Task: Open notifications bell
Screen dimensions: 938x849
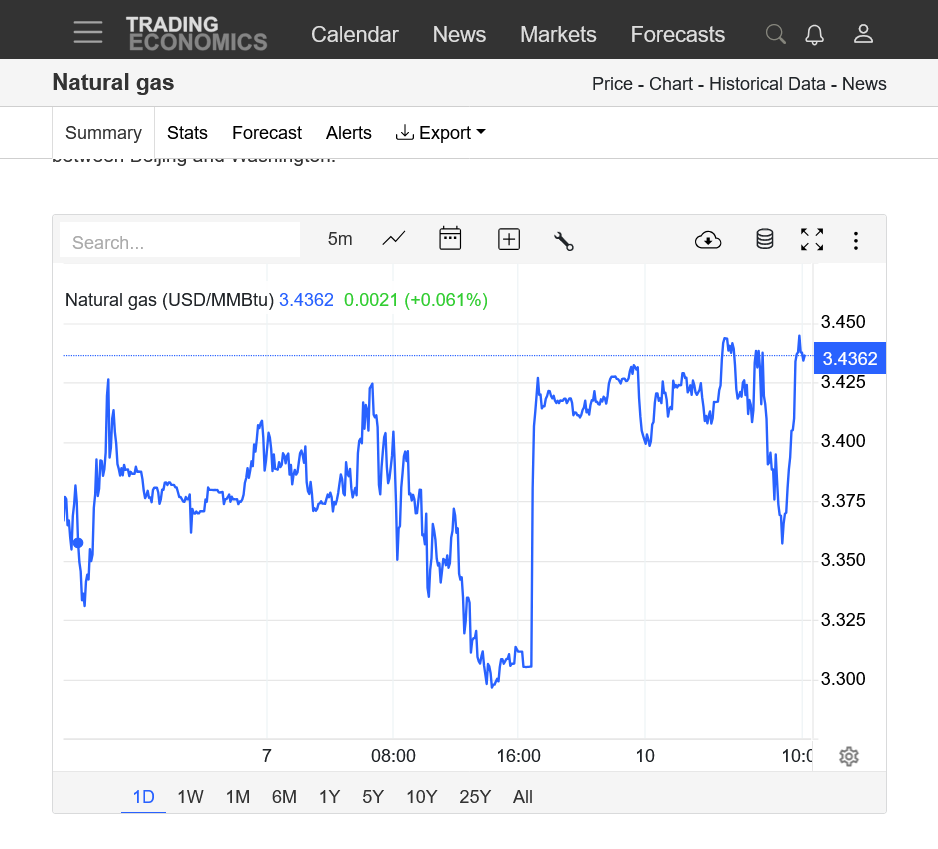Action: coord(814,34)
